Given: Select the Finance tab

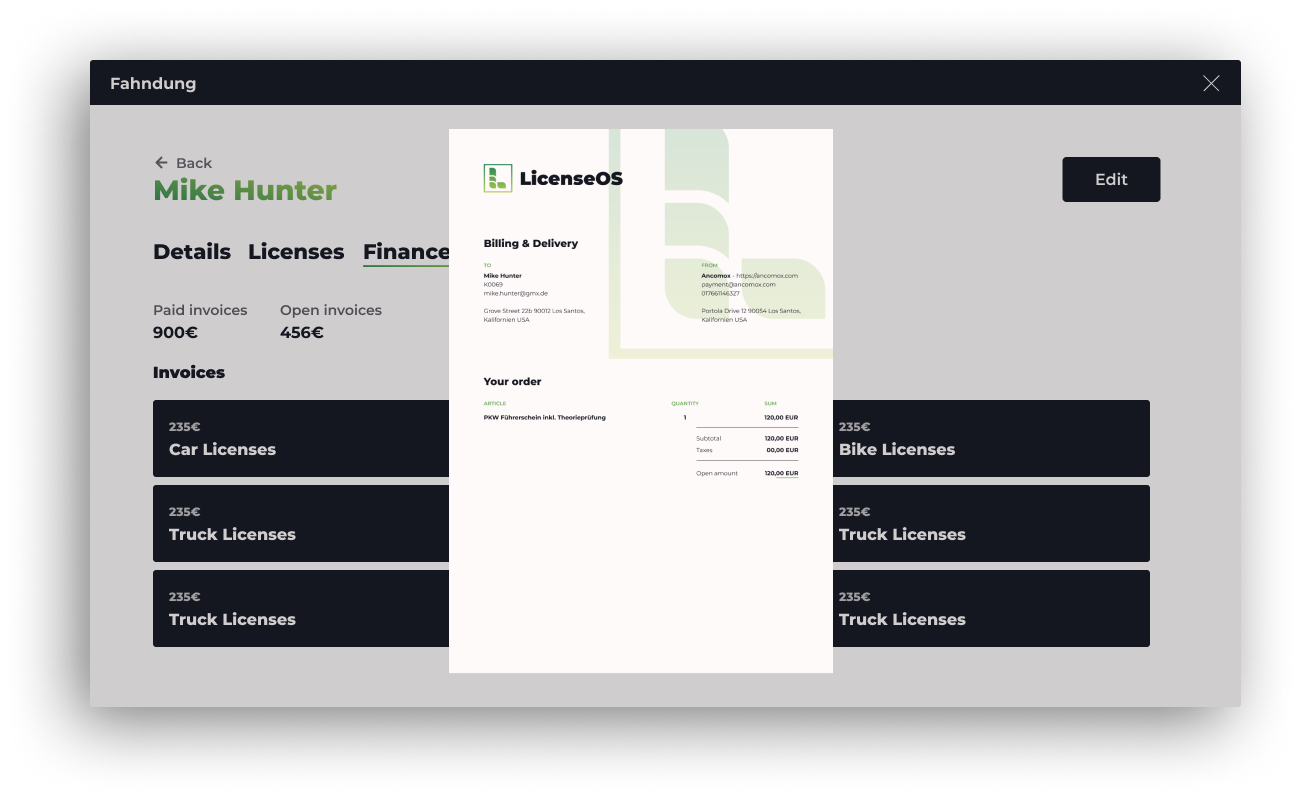Looking at the screenshot, I should coord(405,252).
